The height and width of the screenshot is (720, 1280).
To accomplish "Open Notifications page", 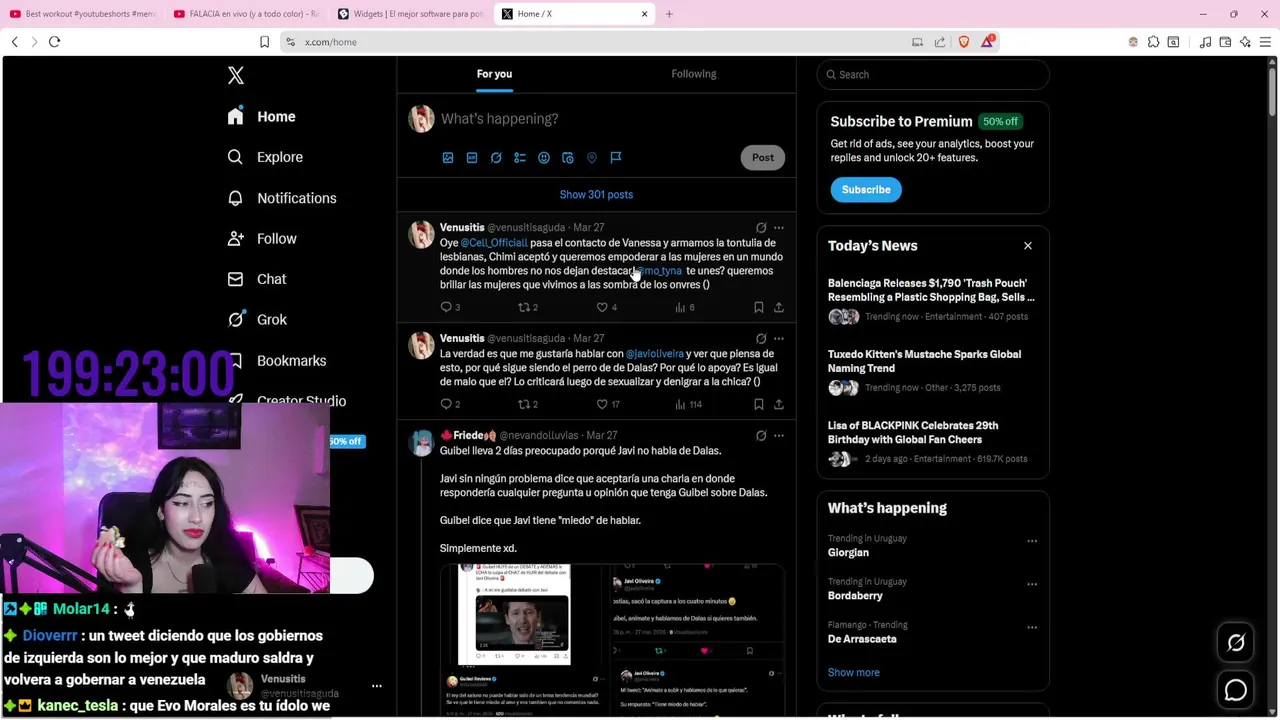I will [x=282, y=198].
